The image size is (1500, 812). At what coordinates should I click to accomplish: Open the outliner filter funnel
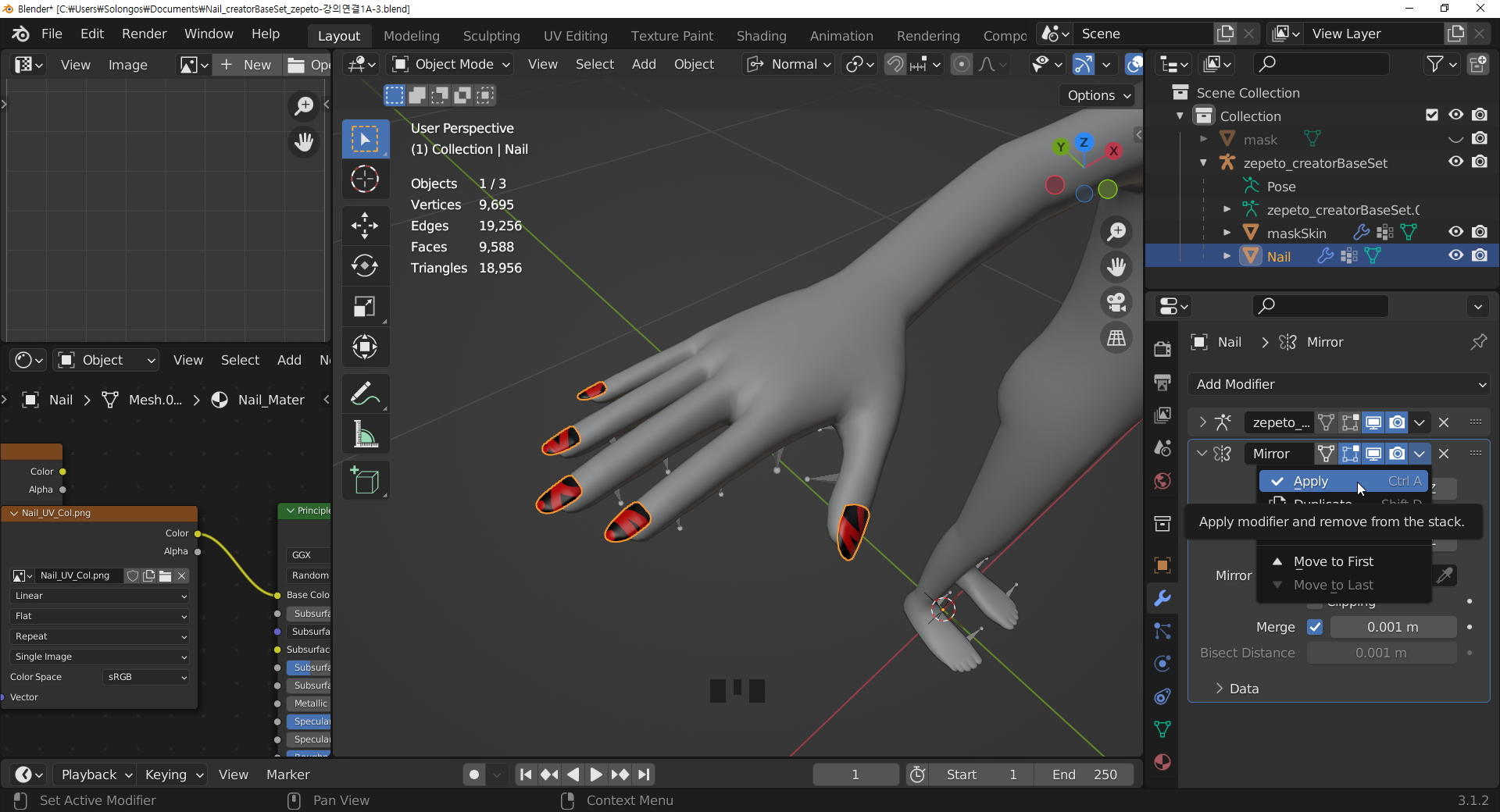pyautogui.click(x=1441, y=64)
